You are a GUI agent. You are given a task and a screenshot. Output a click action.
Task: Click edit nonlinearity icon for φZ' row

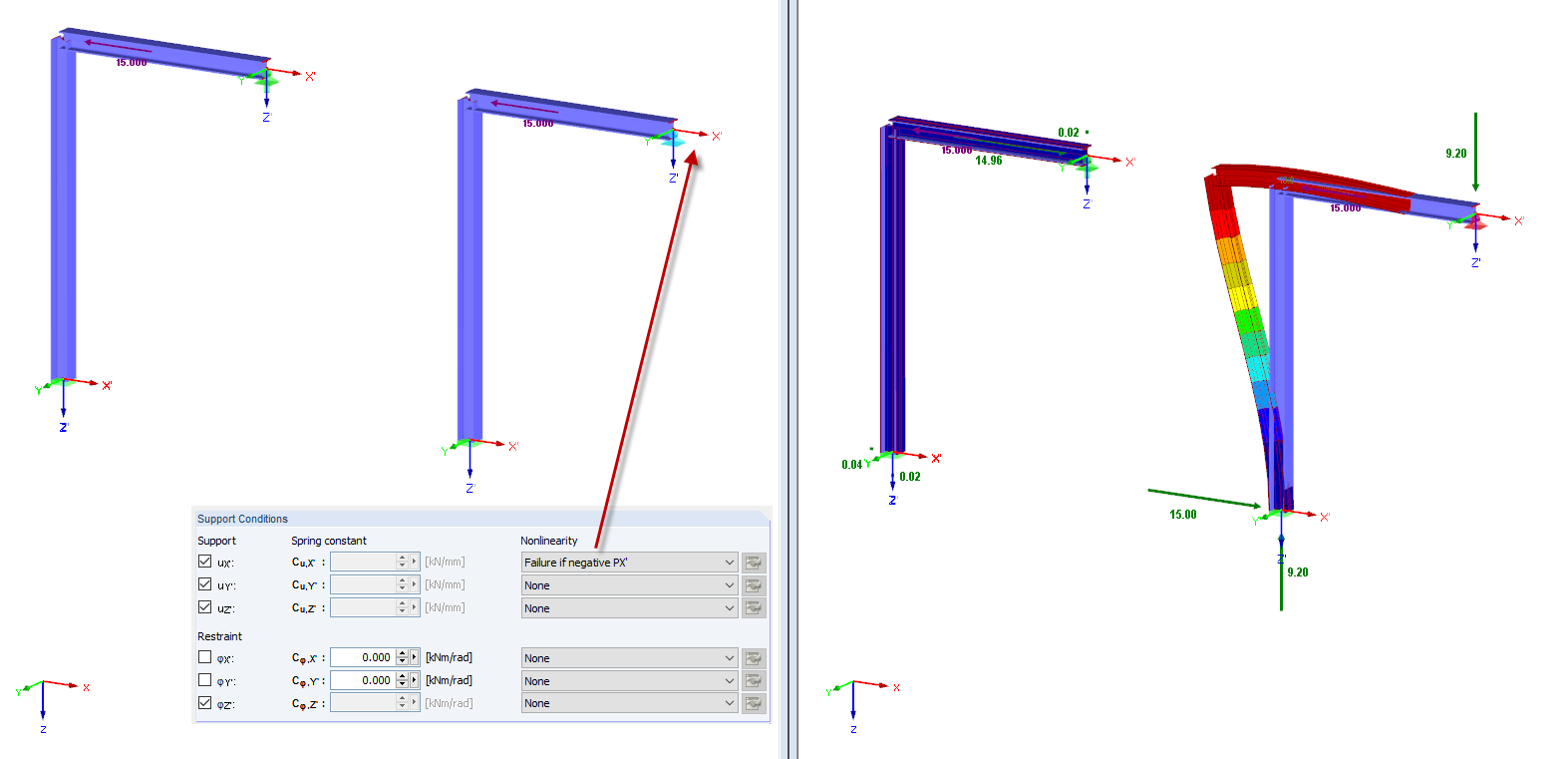[x=754, y=703]
